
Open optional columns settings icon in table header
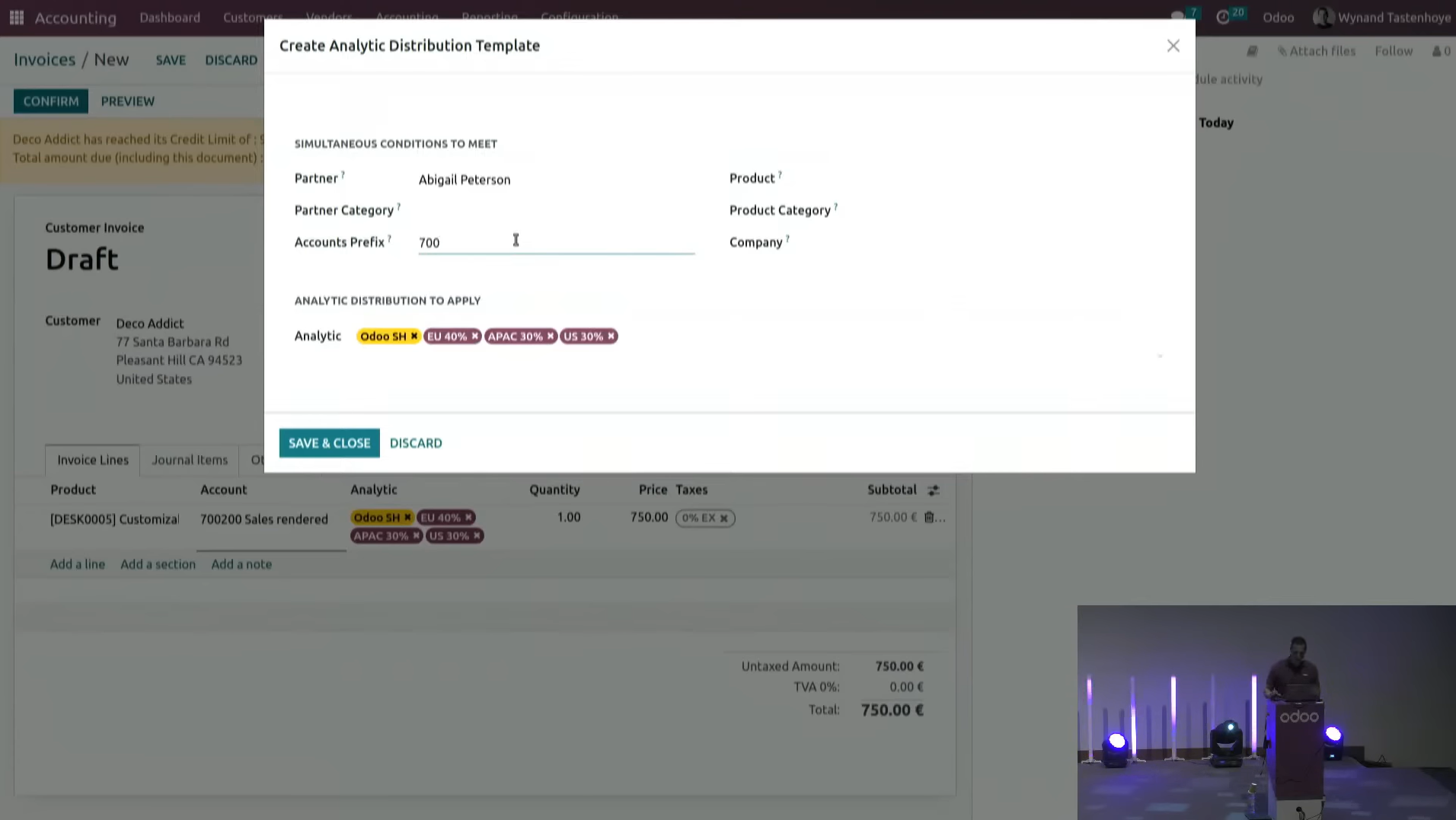pyautogui.click(x=934, y=490)
